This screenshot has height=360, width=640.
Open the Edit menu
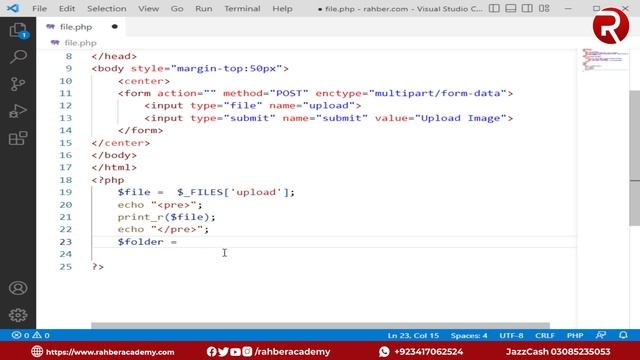point(67,9)
